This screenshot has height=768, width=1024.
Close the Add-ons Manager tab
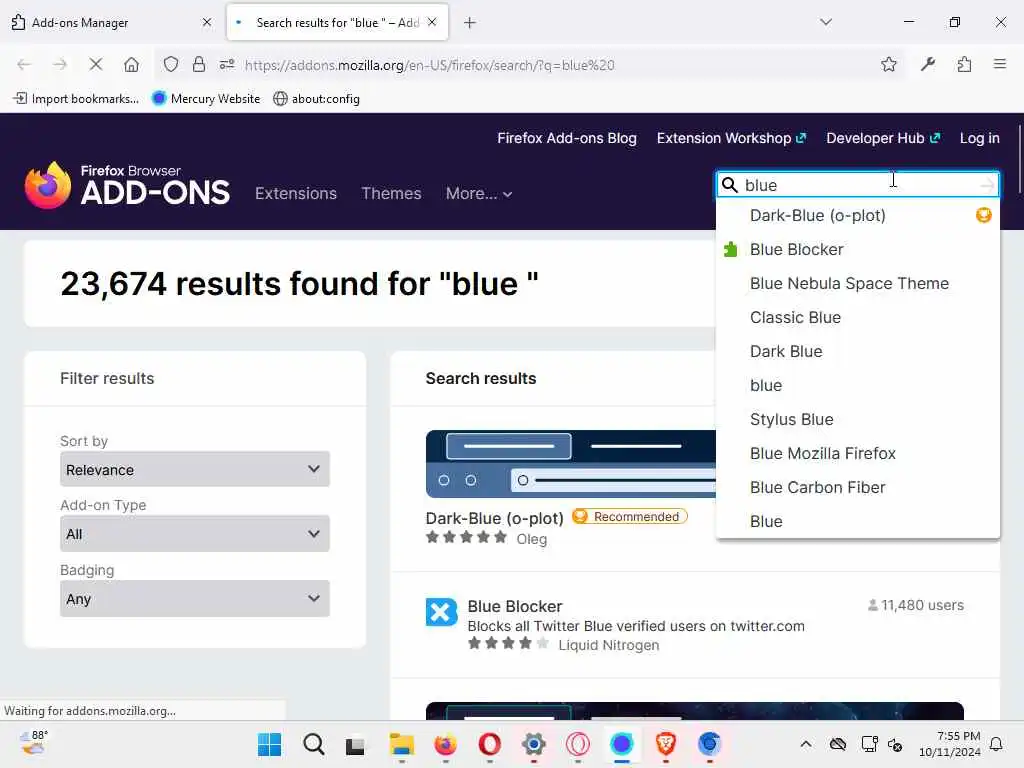206,22
